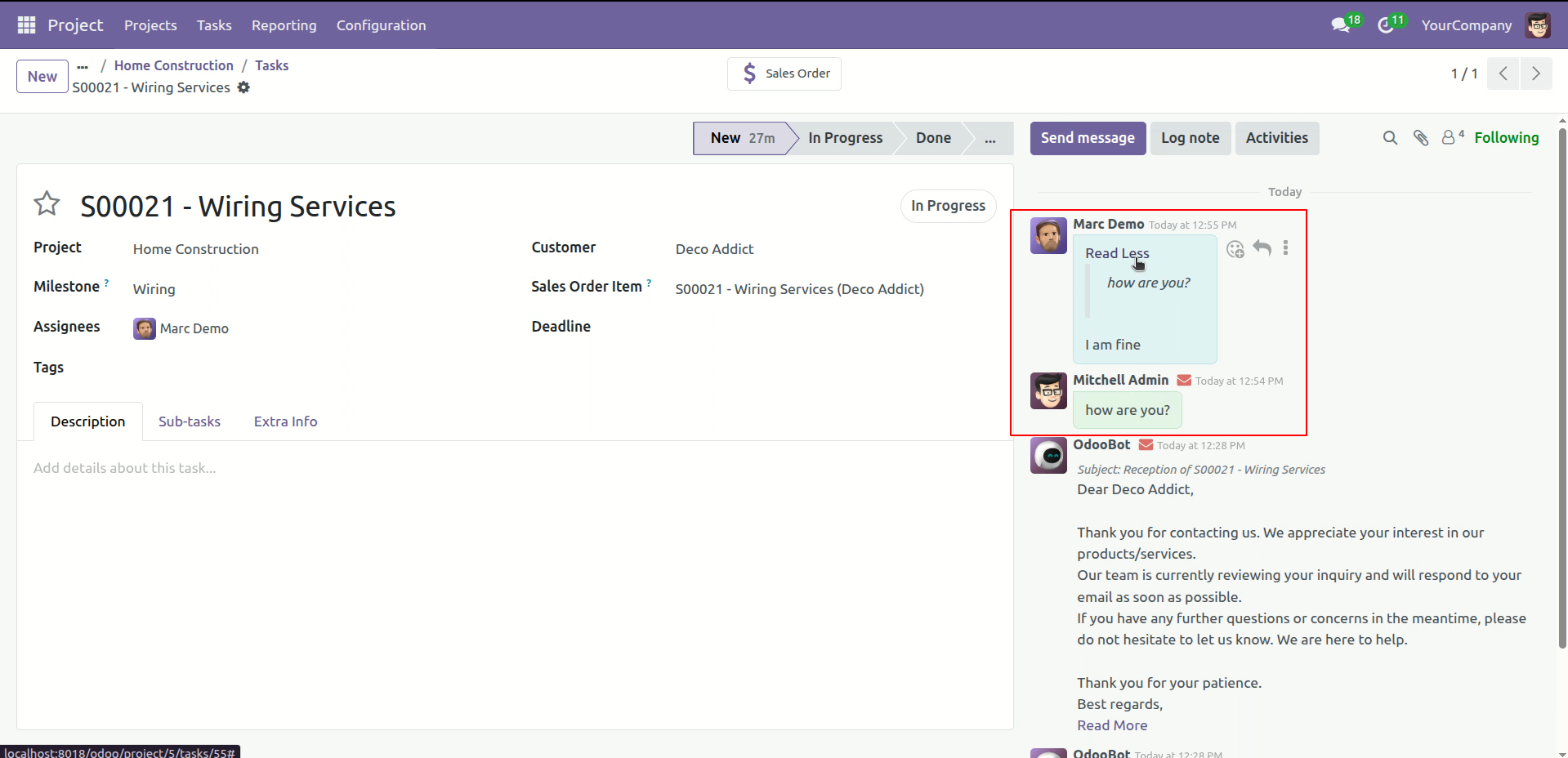Open the apps grid menu

click(x=26, y=25)
